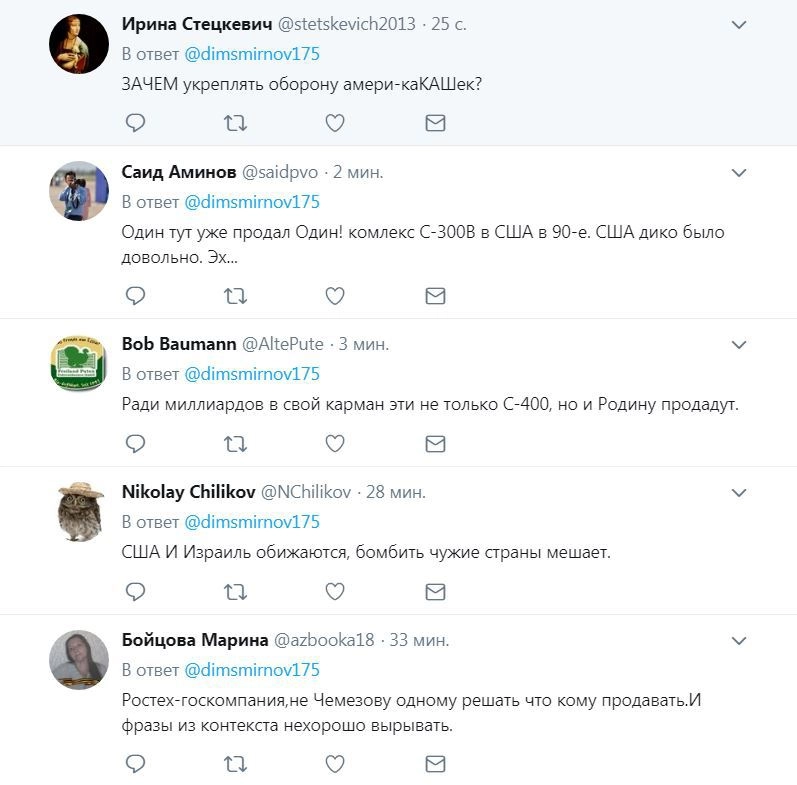Like Бойцова Марина's tweet
The image size is (797, 785).
335,765
